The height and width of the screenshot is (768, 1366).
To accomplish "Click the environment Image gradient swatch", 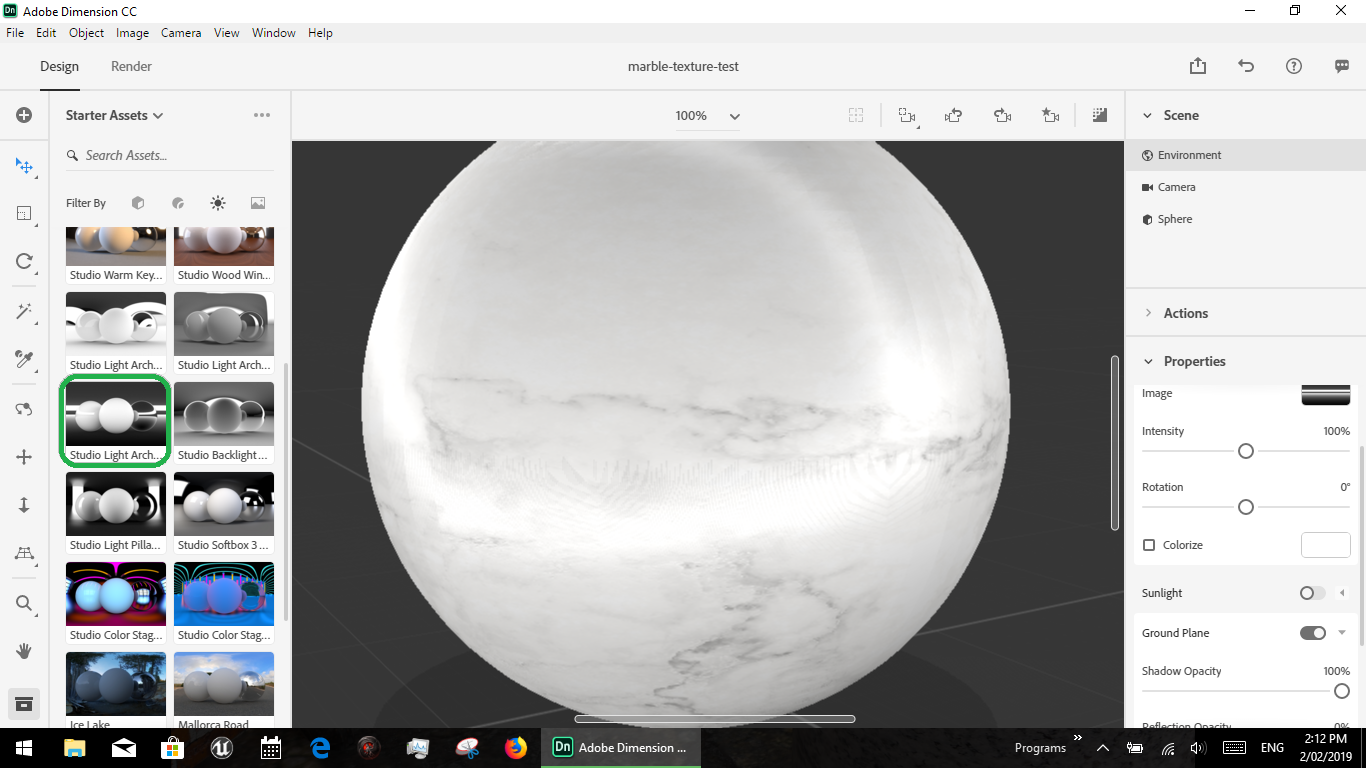I will tap(1326, 394).
